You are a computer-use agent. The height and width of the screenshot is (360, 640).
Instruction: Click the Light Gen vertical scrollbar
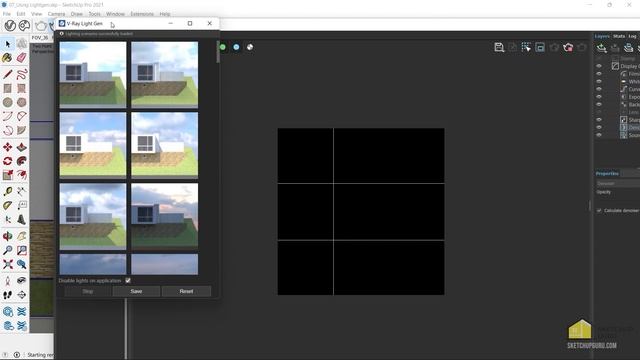[218, 51]
